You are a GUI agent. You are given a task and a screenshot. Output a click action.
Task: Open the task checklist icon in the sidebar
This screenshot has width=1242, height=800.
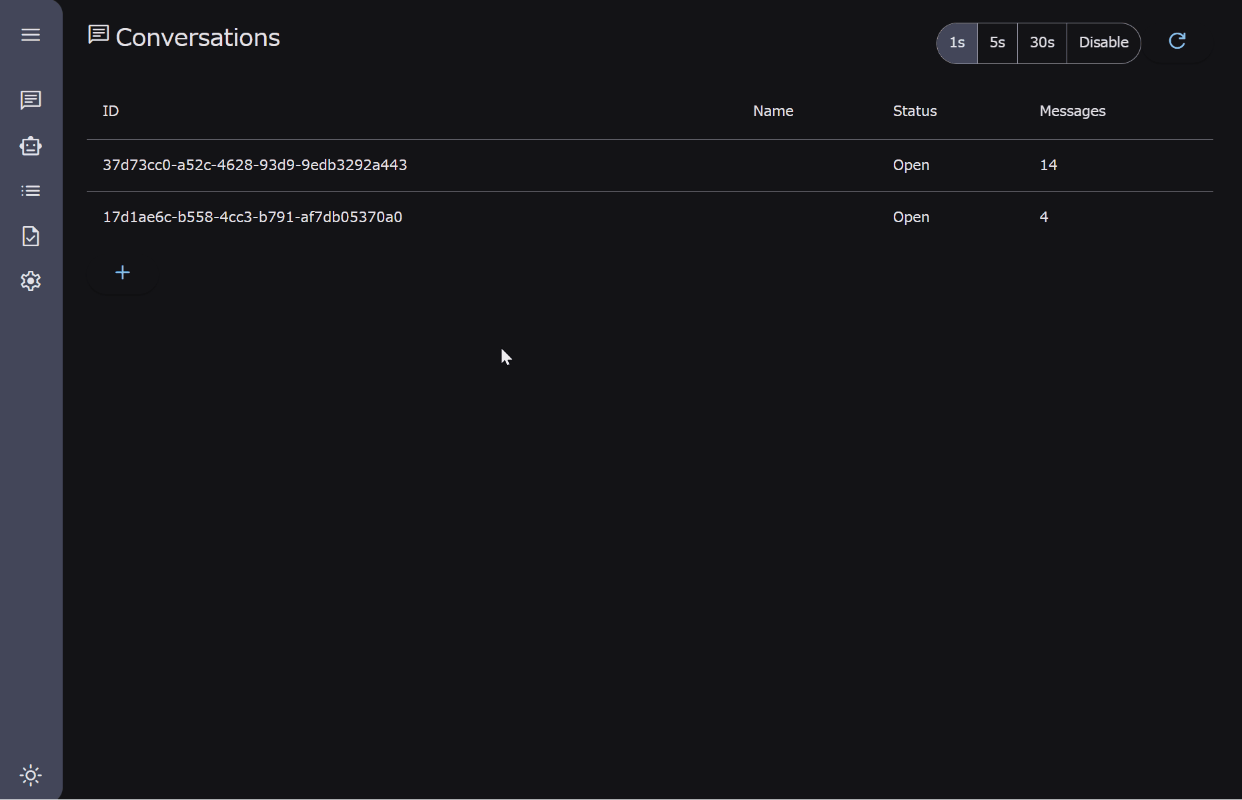[31, 236]
